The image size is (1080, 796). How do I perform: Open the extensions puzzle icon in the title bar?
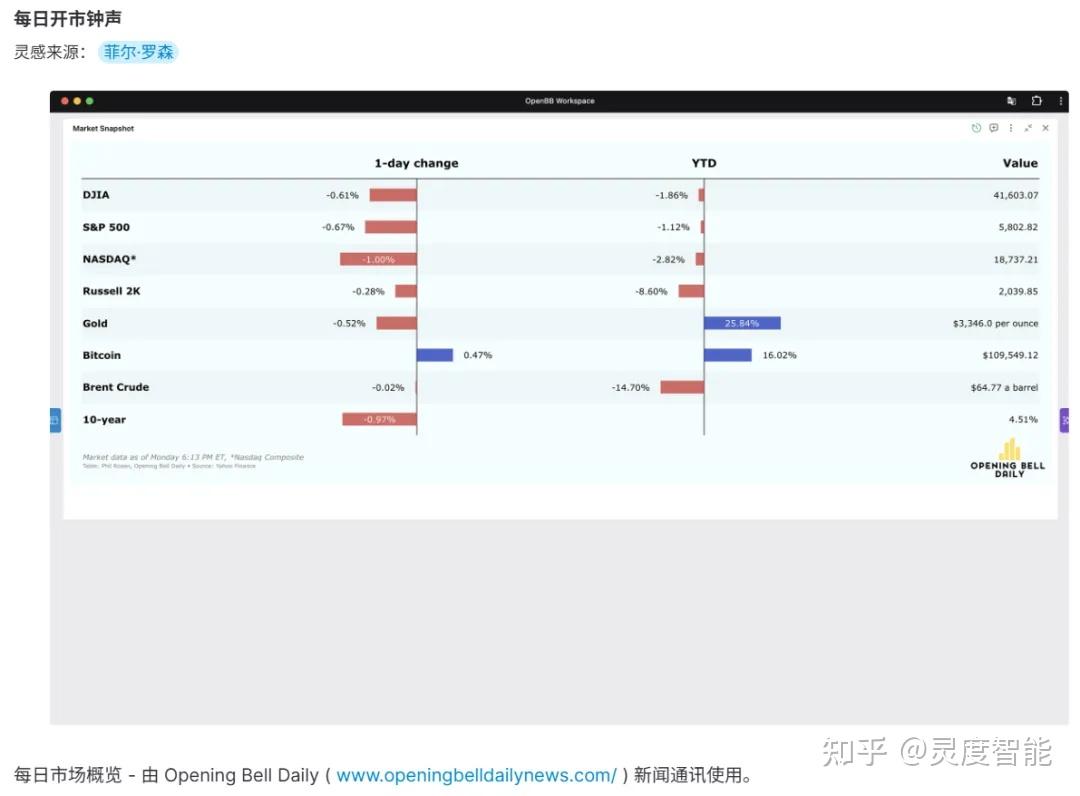pos(1036,101)
